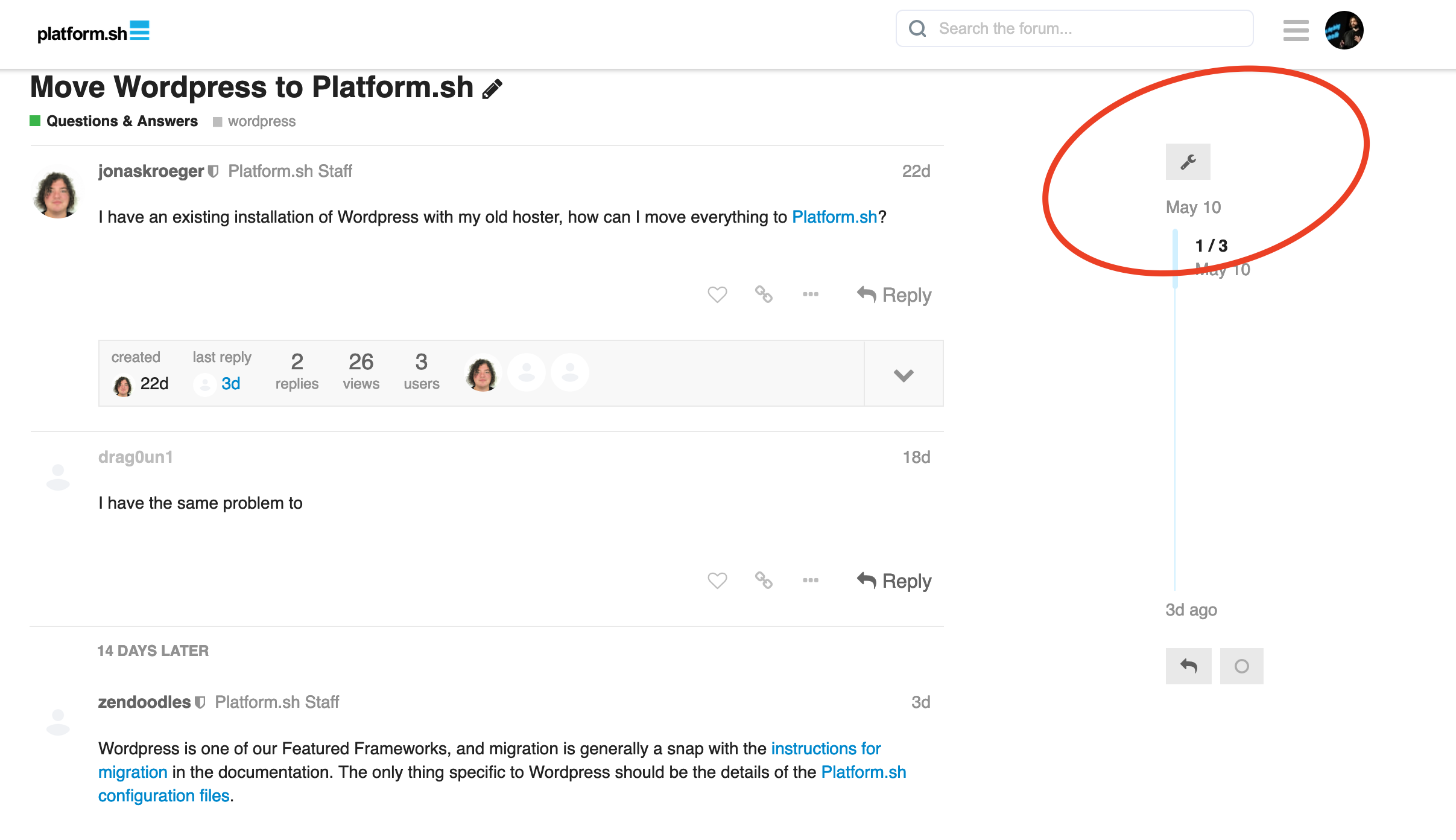Click the 22d timestamp on first post
Screen dimensions: 1456x840
tap(916, 171)
